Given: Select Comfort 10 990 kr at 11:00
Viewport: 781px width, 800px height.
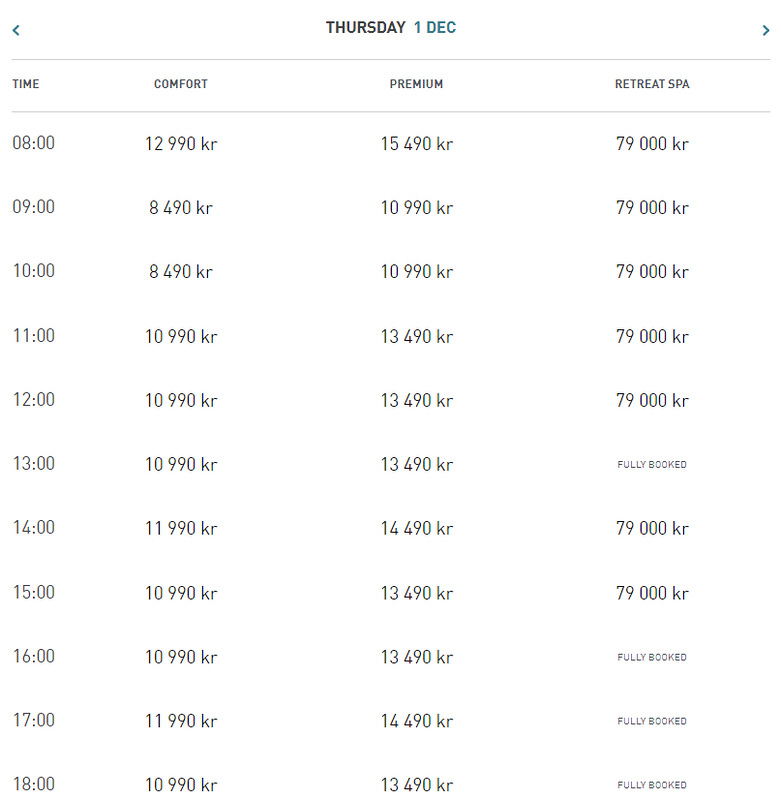Looking at the screenshot, I should click(181, 336).
